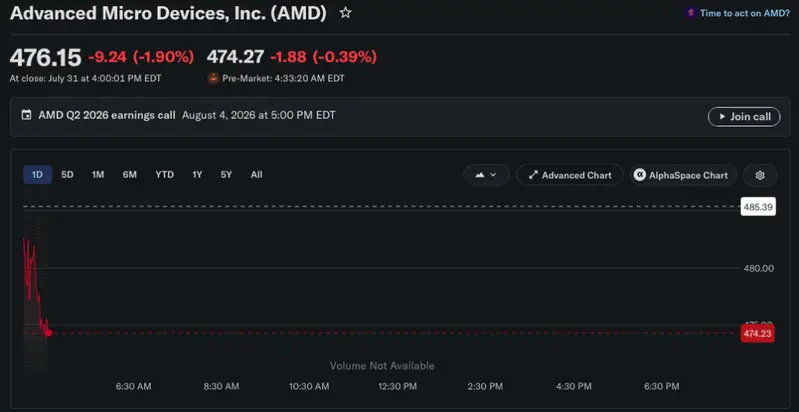Open the Advanced Chart
Screen dimensions: 799x412
(x=570, y=175)
